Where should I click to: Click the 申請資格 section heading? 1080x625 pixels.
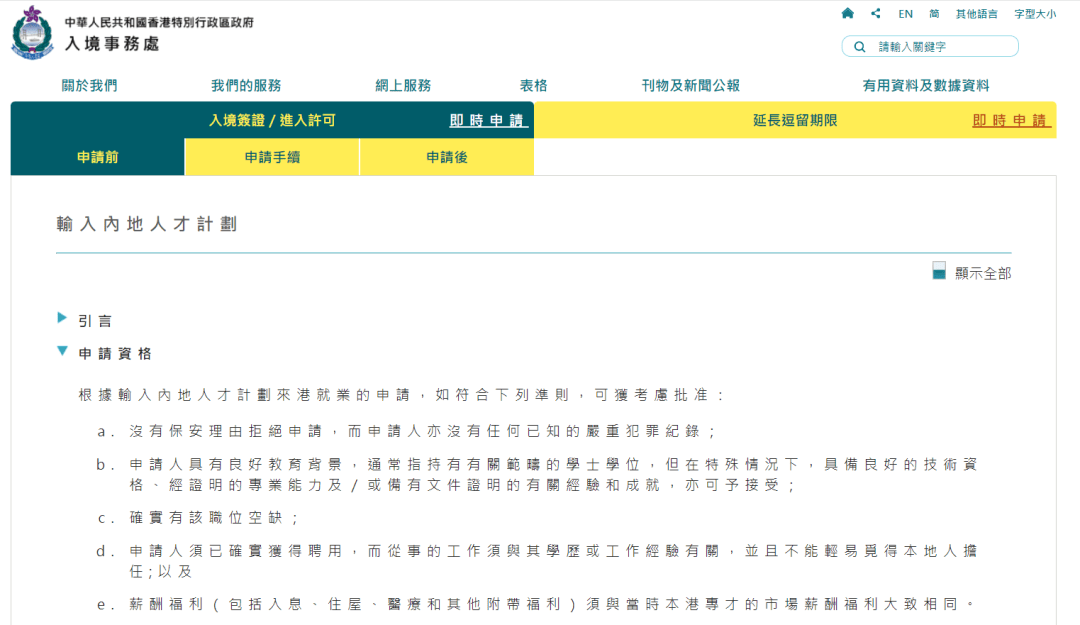[x=115, y=354]
